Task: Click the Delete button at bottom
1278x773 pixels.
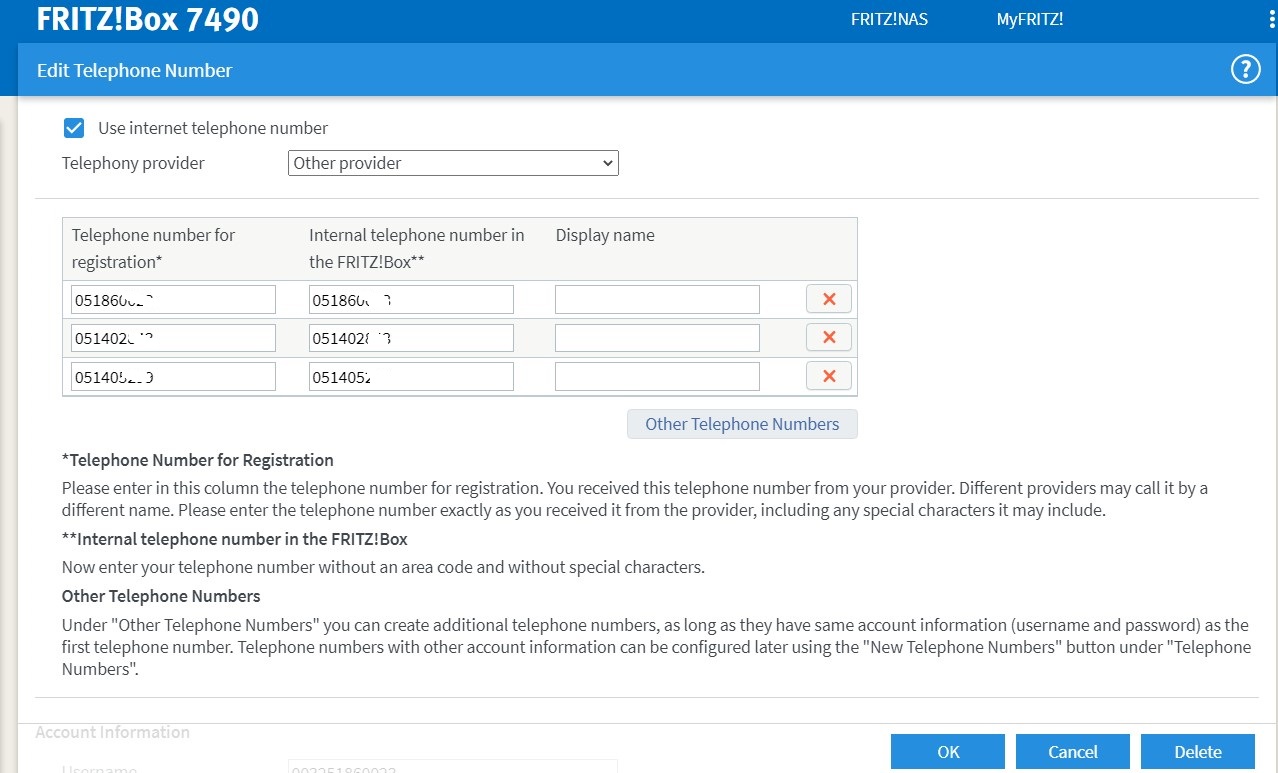Action: point(1197,752)
